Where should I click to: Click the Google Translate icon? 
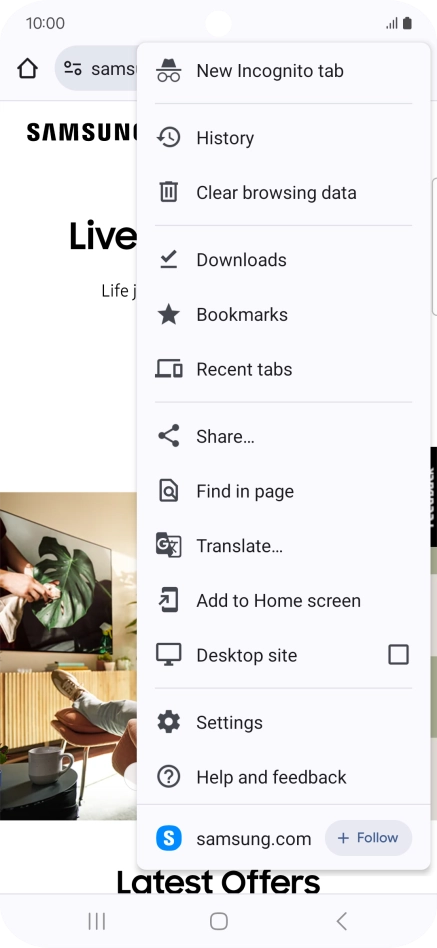pos(169,545)
